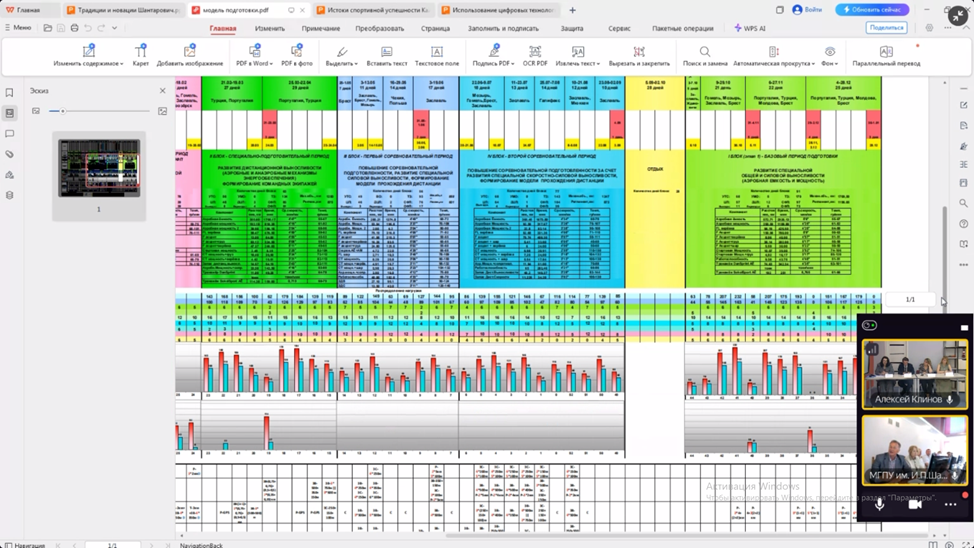The image size is (974, 548).
Task: Open the comments panel in sidebar
Action: [10, 134]
